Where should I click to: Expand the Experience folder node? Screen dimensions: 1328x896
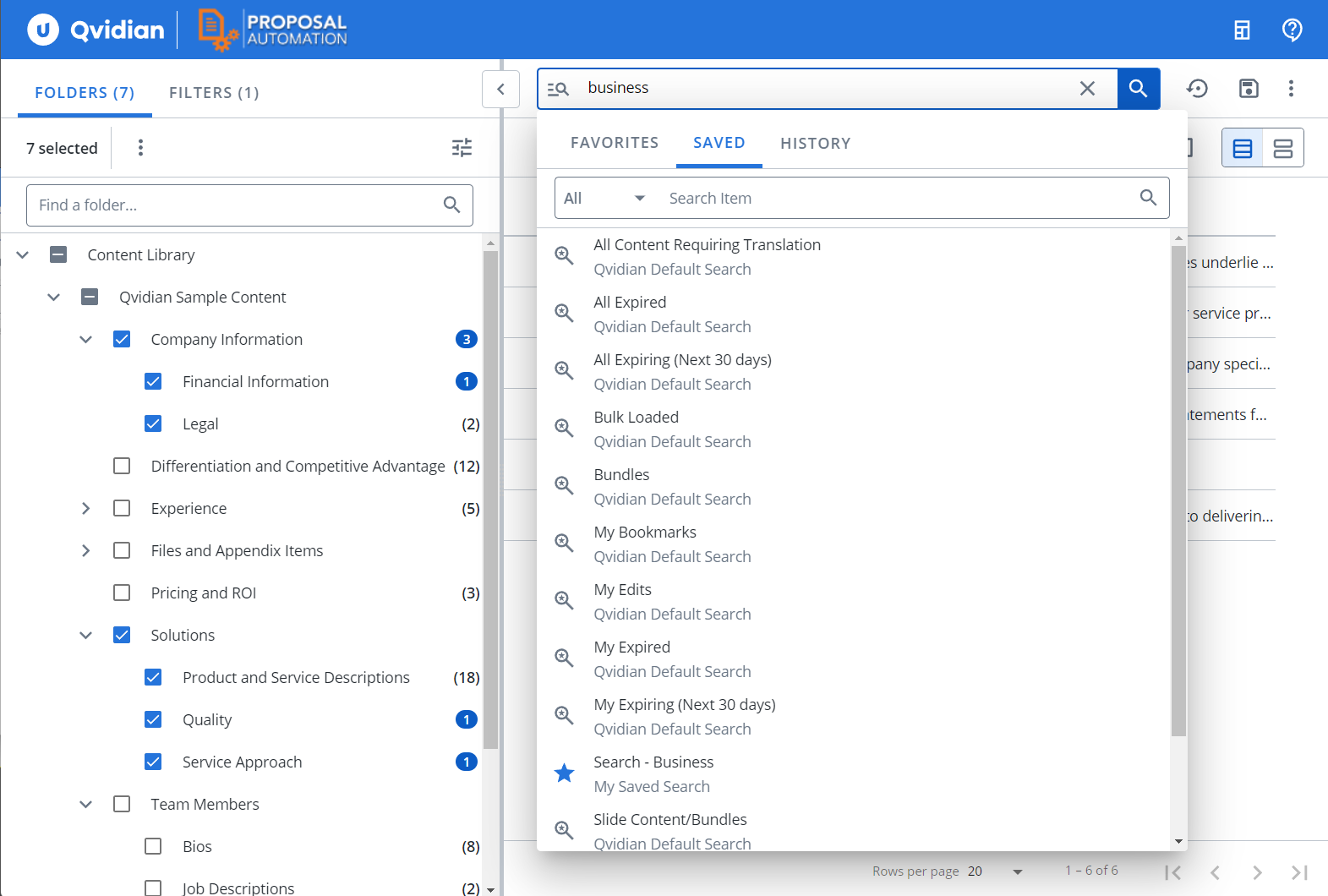click(85, 508)
